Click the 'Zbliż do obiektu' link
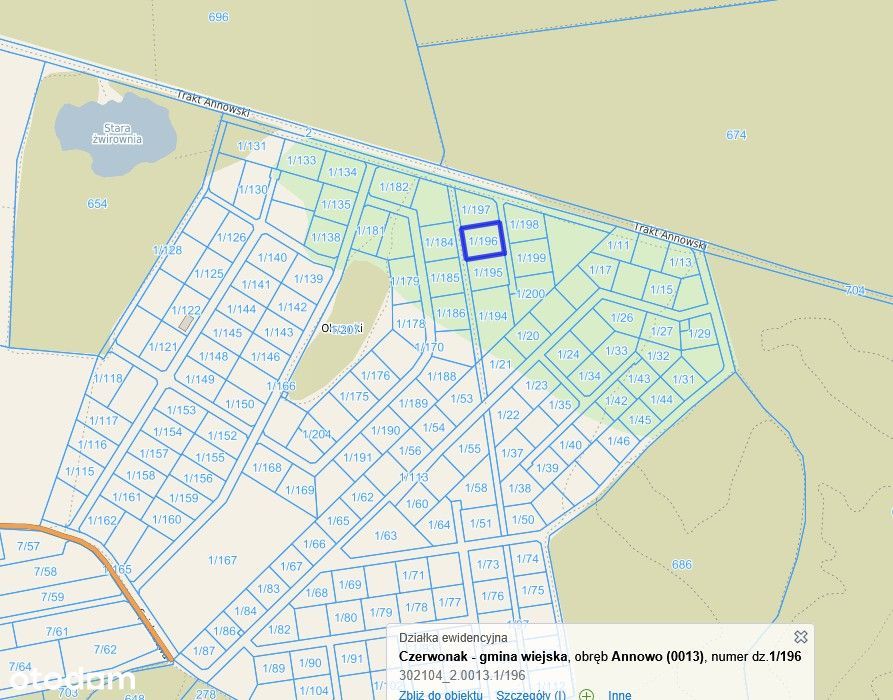893x700 pixels. pos(440,695)
